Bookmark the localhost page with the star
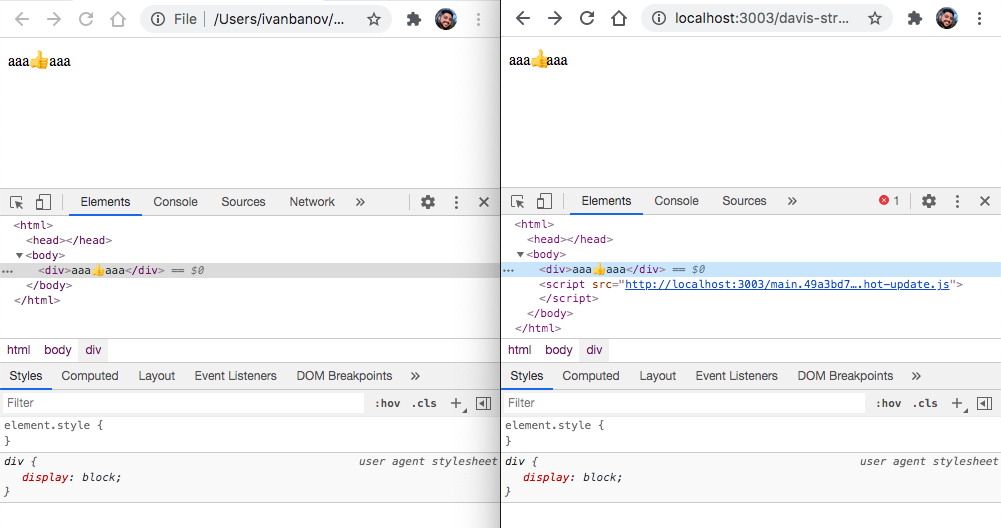Screen dimensions: 1001x528 [875, 18]
